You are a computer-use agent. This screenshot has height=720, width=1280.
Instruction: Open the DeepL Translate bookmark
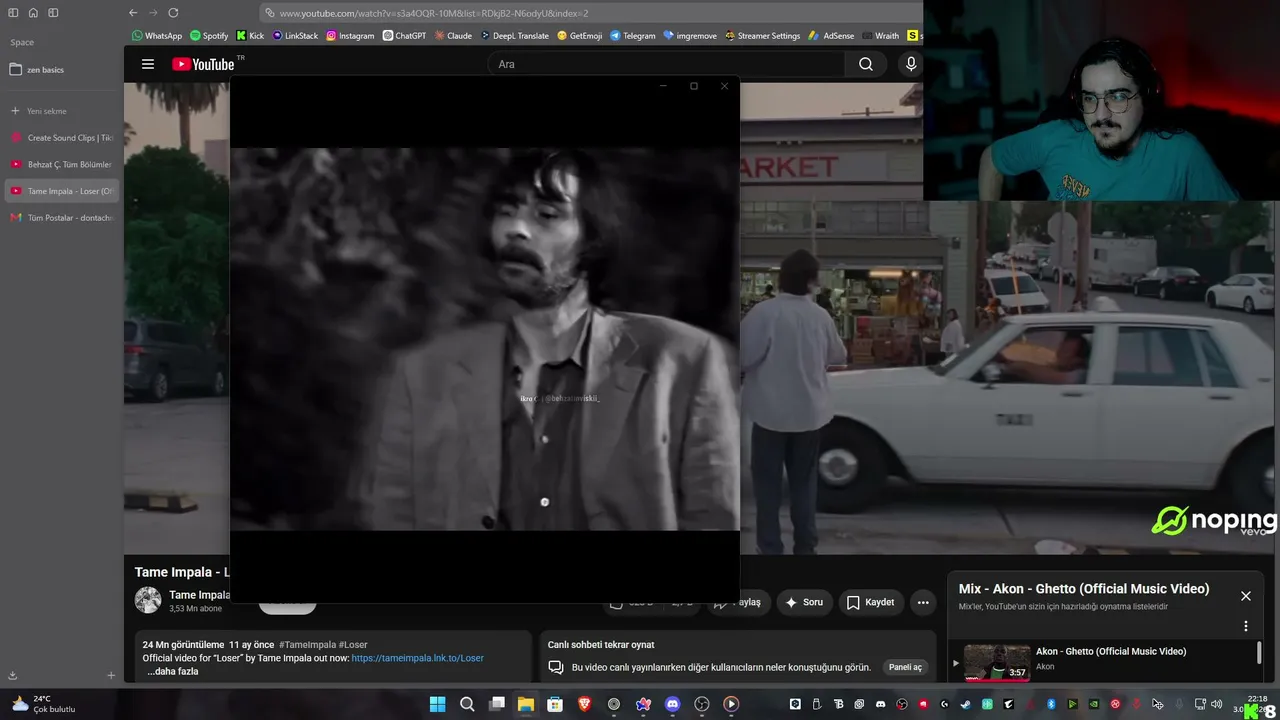tap(514, 36)
